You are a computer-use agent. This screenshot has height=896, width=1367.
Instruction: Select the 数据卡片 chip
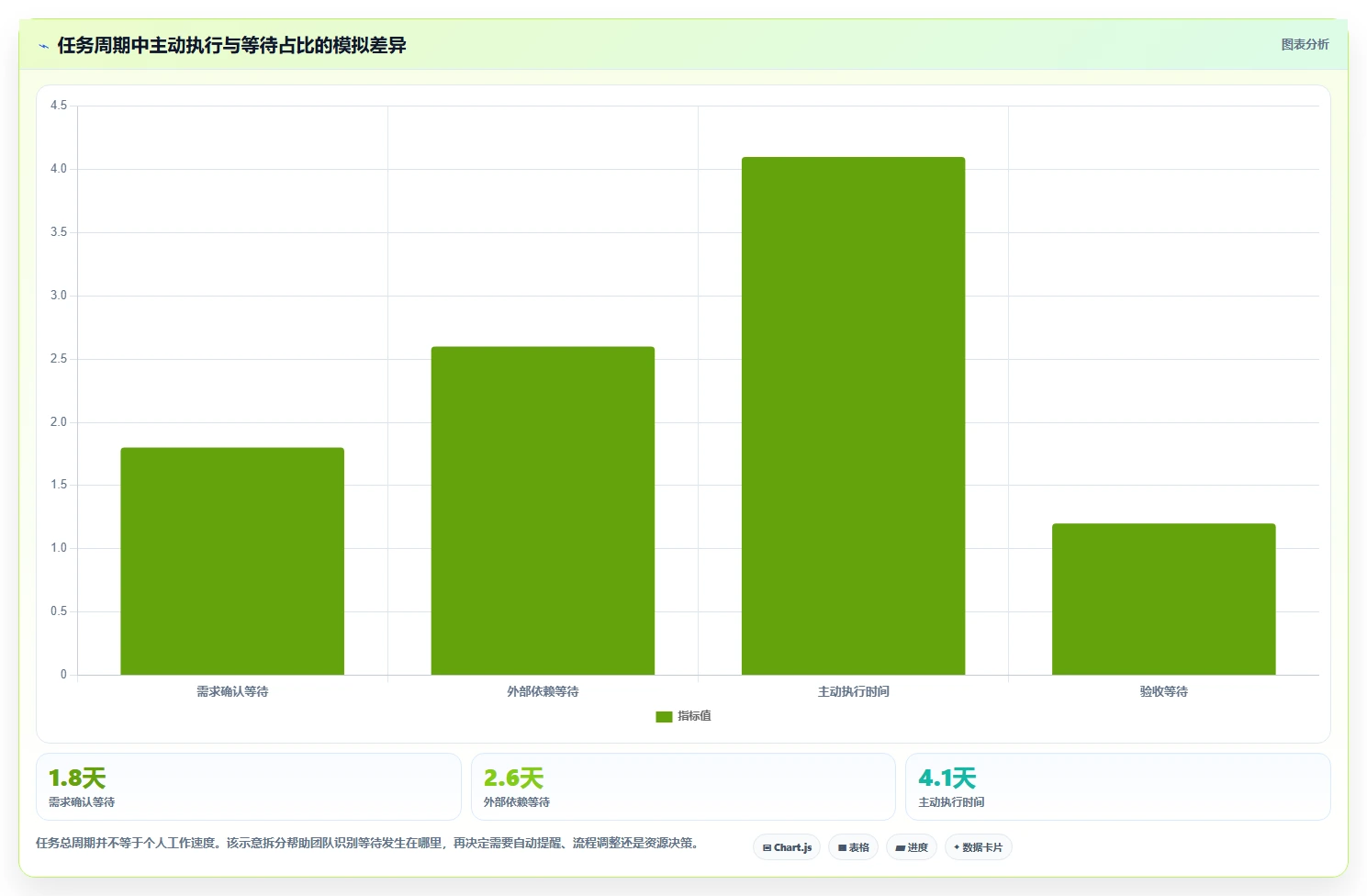point(979,847)
